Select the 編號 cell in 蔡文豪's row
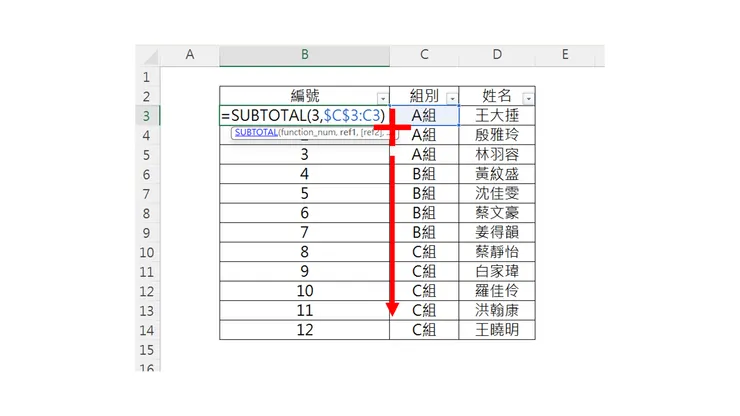This screenshot has width=740, height=416. tap(304, 213)
